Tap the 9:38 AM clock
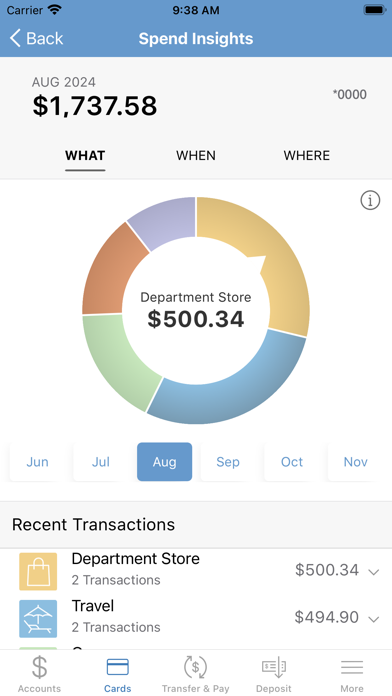 click(x=196, y=10)
